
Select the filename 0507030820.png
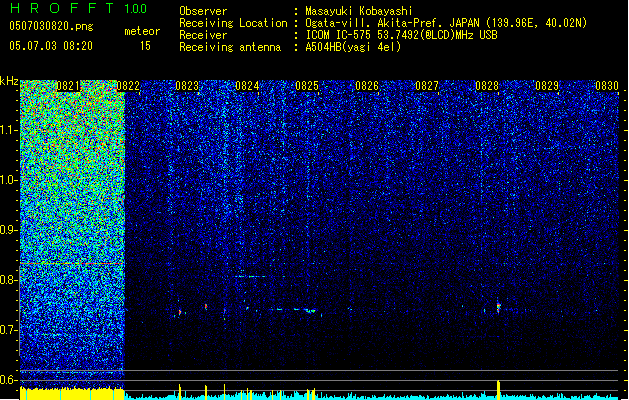point(51,26)
